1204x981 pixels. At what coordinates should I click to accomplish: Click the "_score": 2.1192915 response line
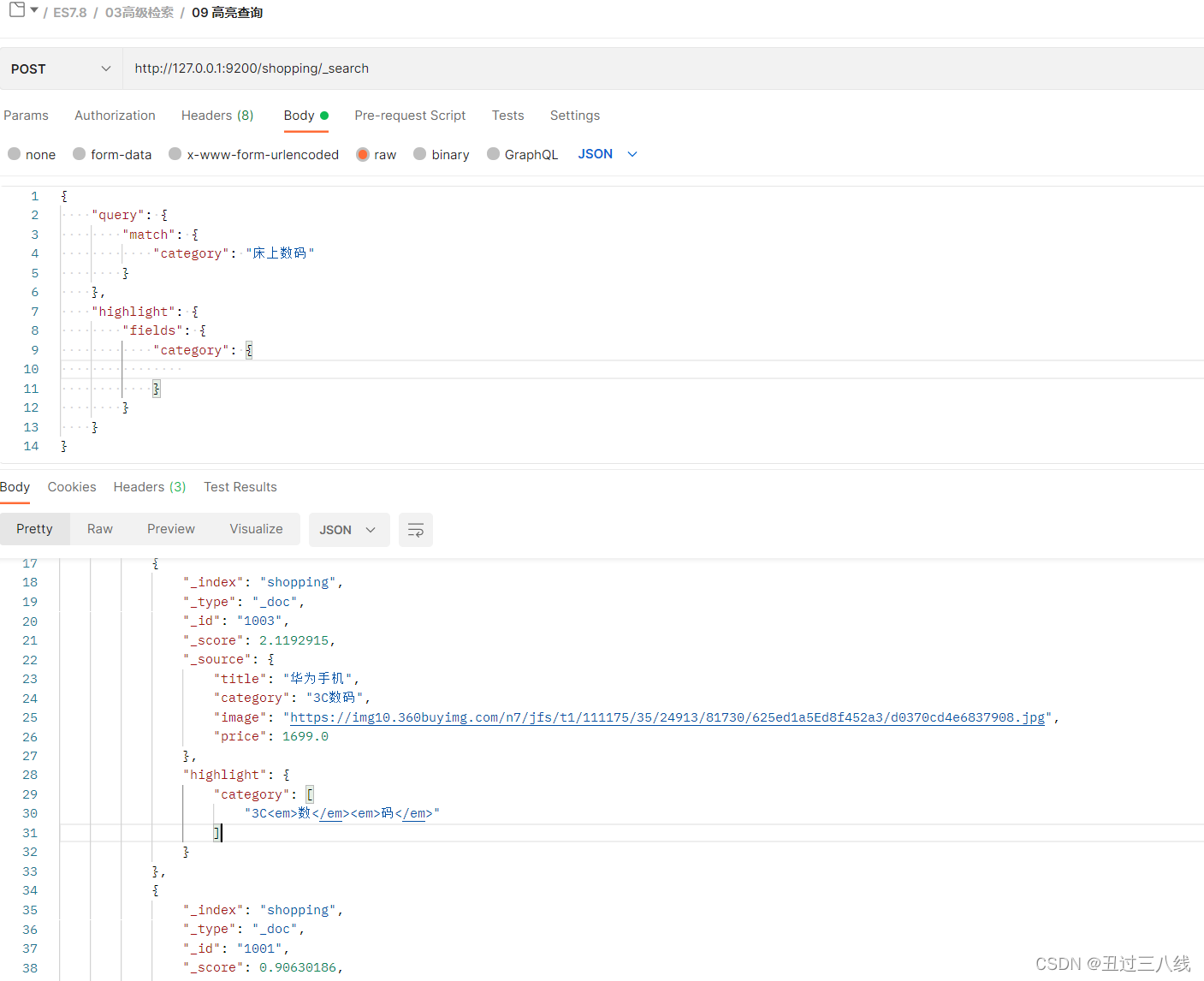pyautogui.click(x=259, y=640)
